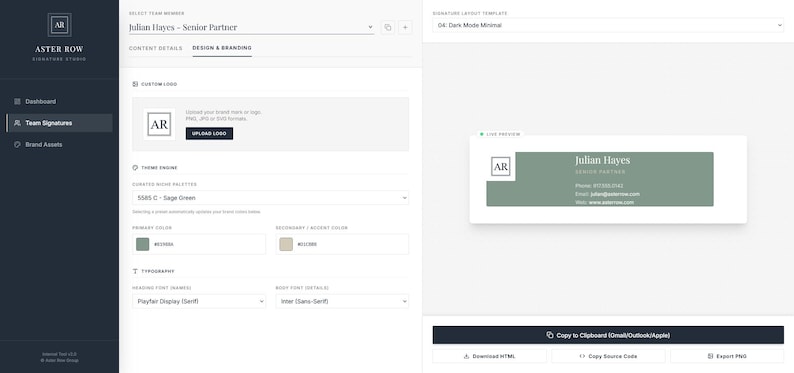The width and height of the screenshot is (794, 373).
Task: Click the Custom Logo section image icon
Action: click(x=135, y=84)
